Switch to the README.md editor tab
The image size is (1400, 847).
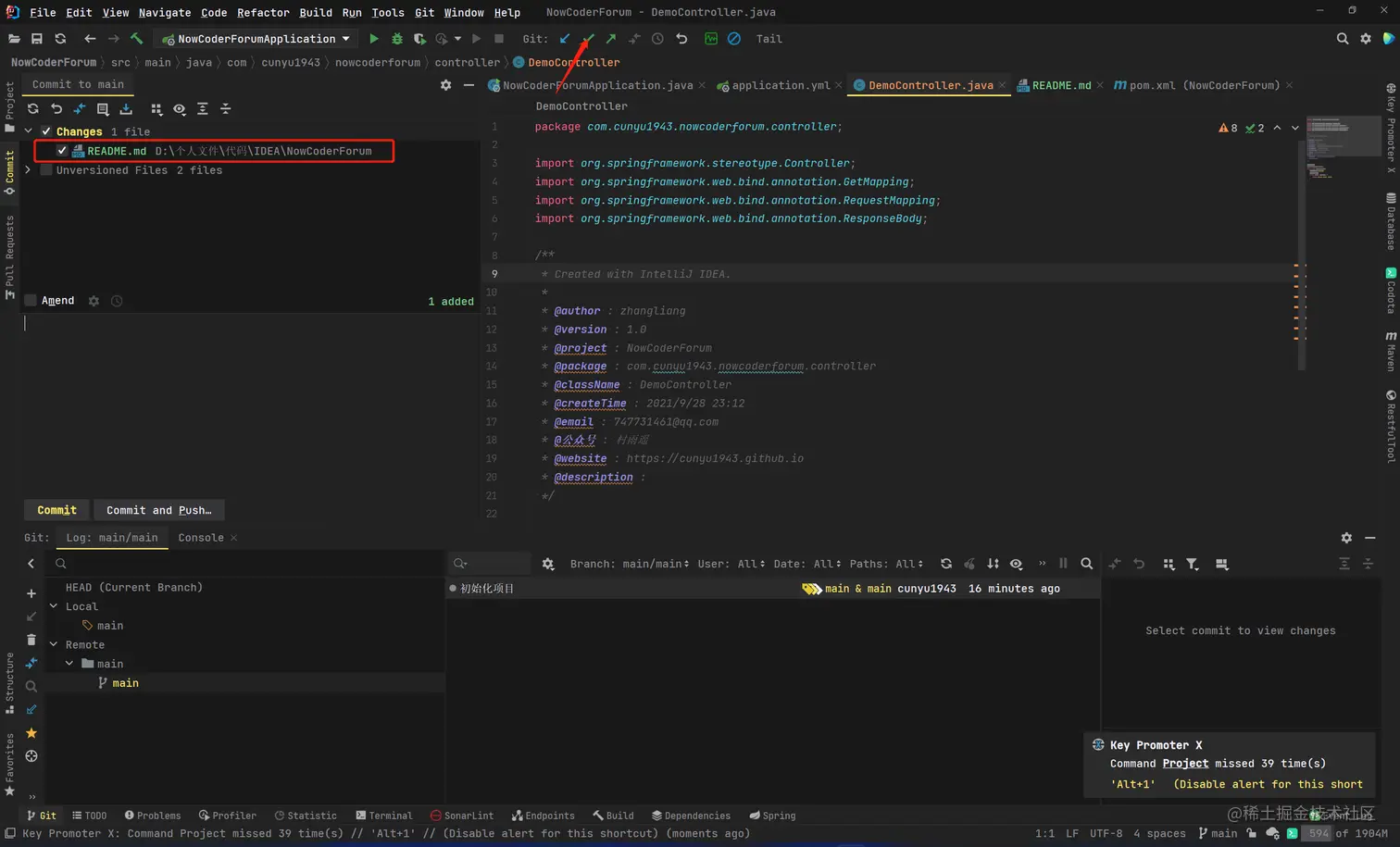click(x=1061, y=85)
